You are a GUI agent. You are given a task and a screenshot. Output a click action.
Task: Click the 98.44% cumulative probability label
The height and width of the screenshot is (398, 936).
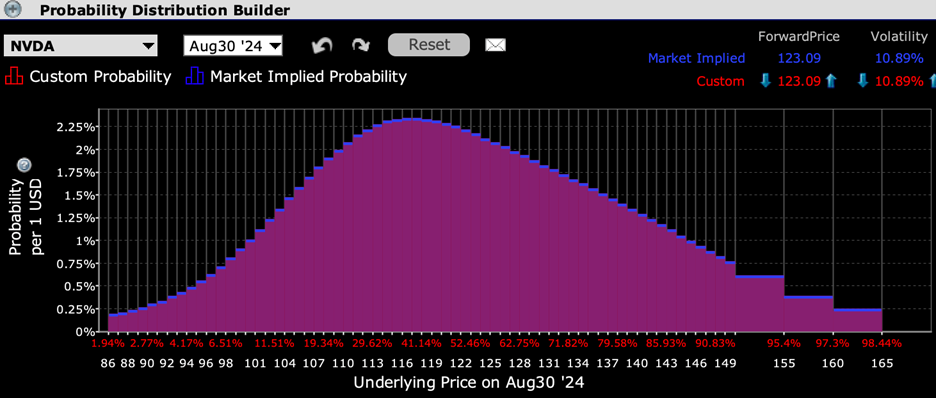click(881, 344)
